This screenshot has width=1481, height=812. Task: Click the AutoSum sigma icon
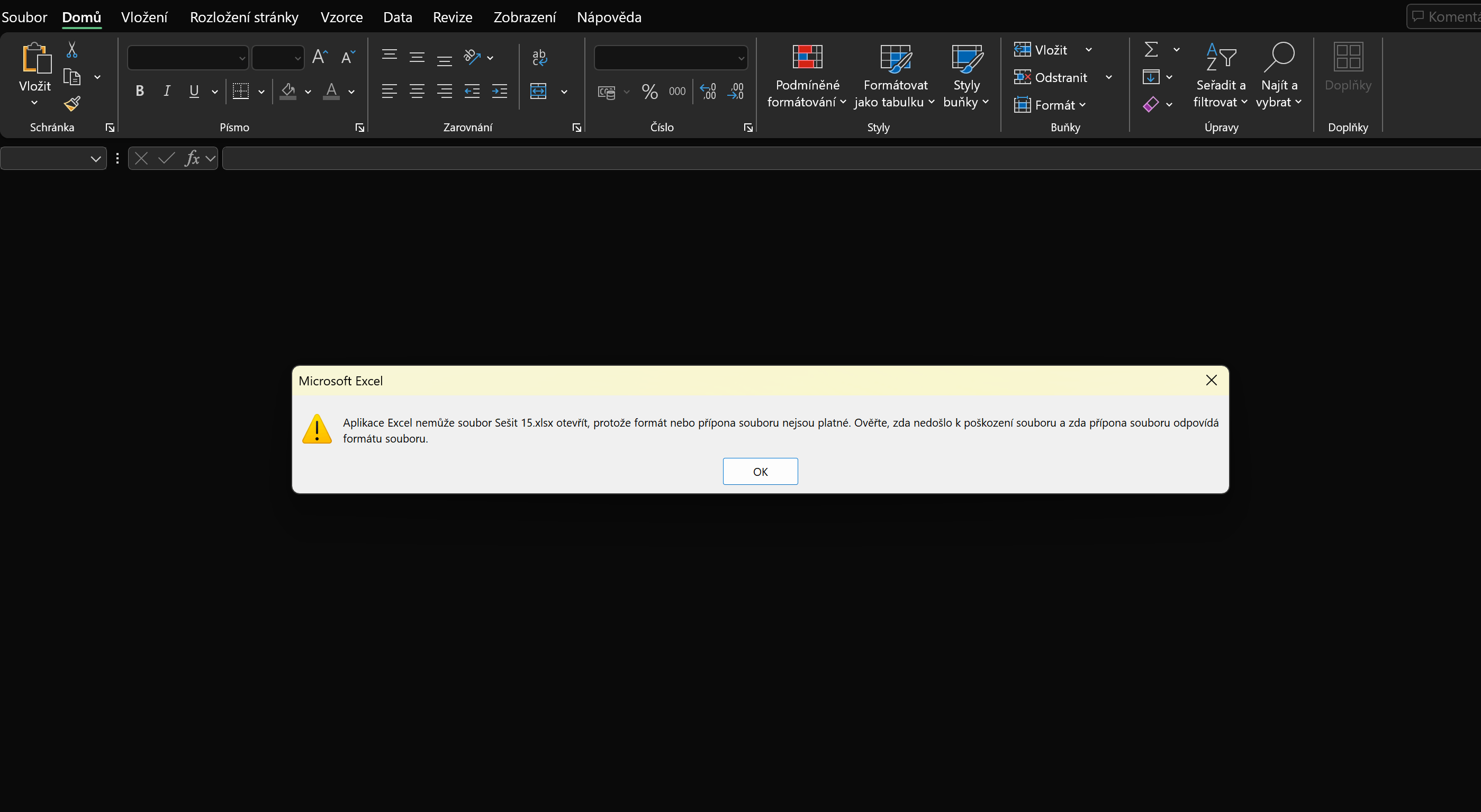coord(1151,49)
